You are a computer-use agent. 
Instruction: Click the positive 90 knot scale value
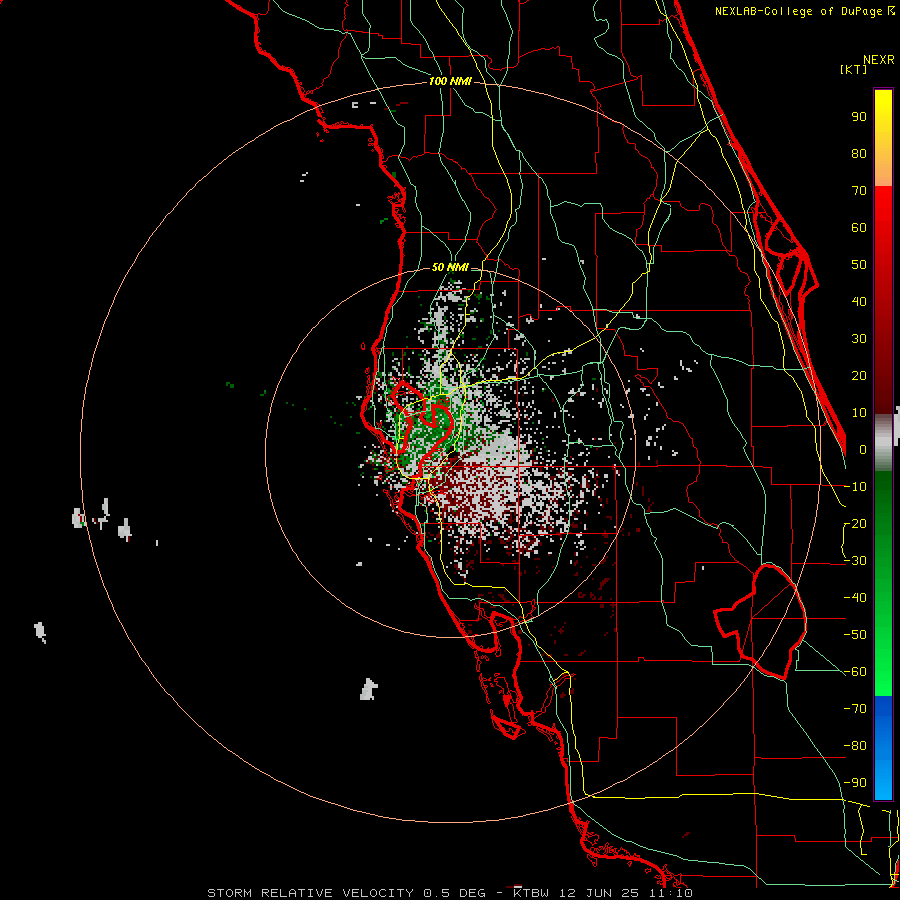click(859, 117)
